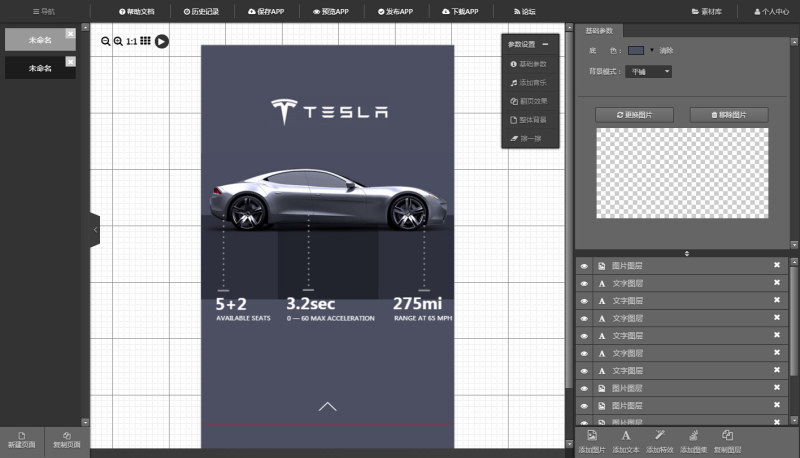Zoom out the canvas with the minus magnifier
This screenshot has width=800, height=458.
pyautogui.click(x=105, y=41)
